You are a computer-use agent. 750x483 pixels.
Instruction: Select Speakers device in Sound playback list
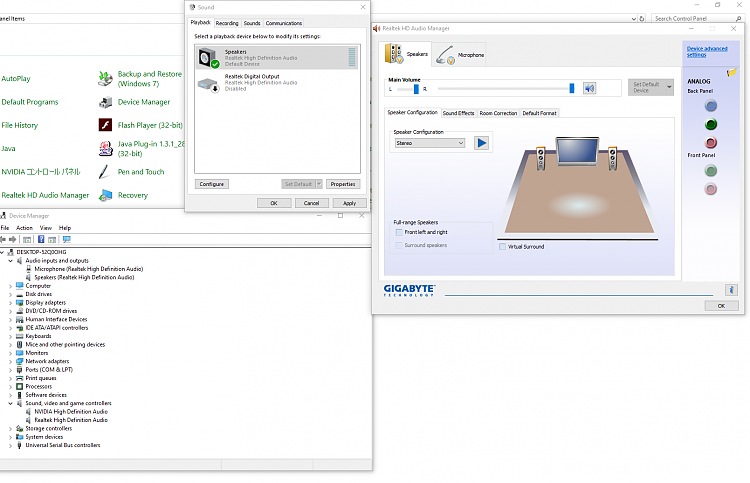coord(276,57)
